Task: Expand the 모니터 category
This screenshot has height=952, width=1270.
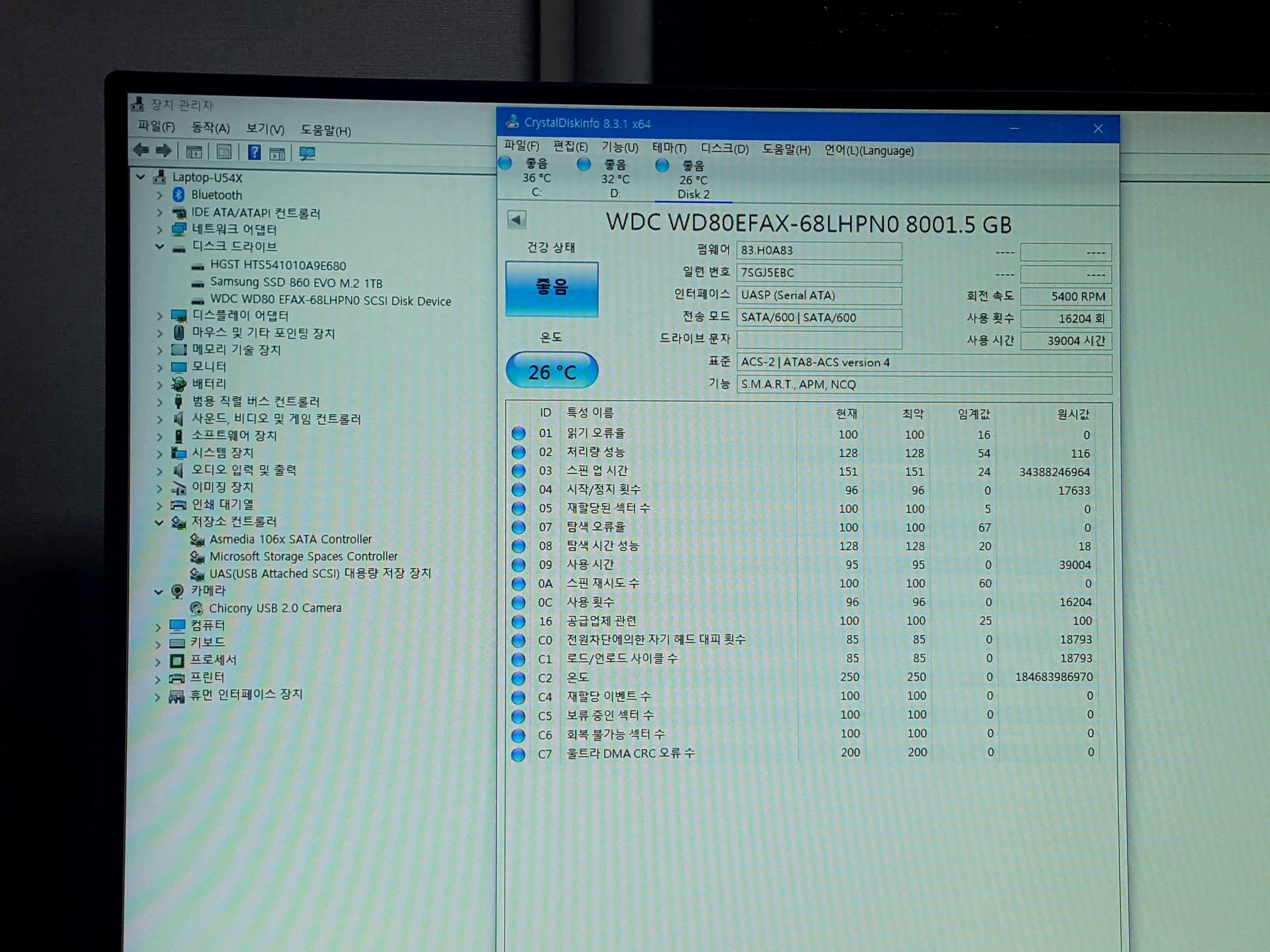Action: point(160,367)
